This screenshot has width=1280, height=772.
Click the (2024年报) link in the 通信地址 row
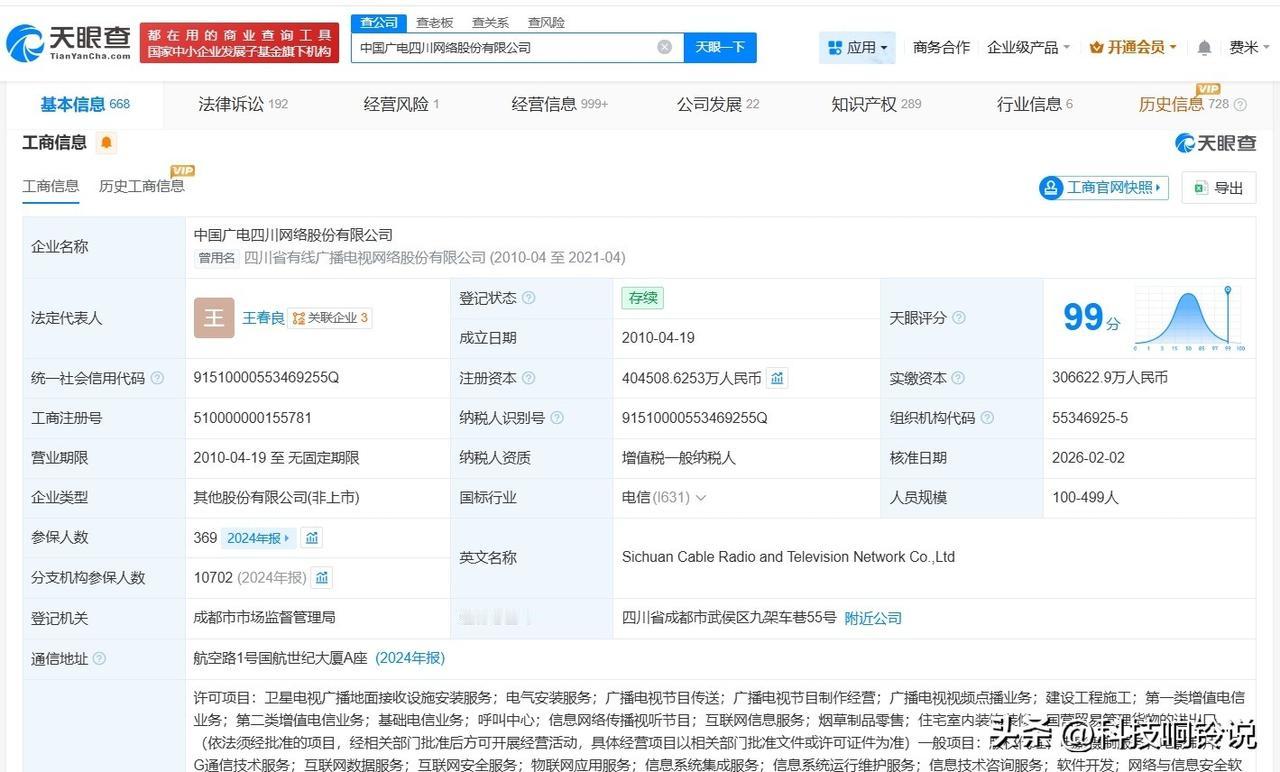point(410,658)
